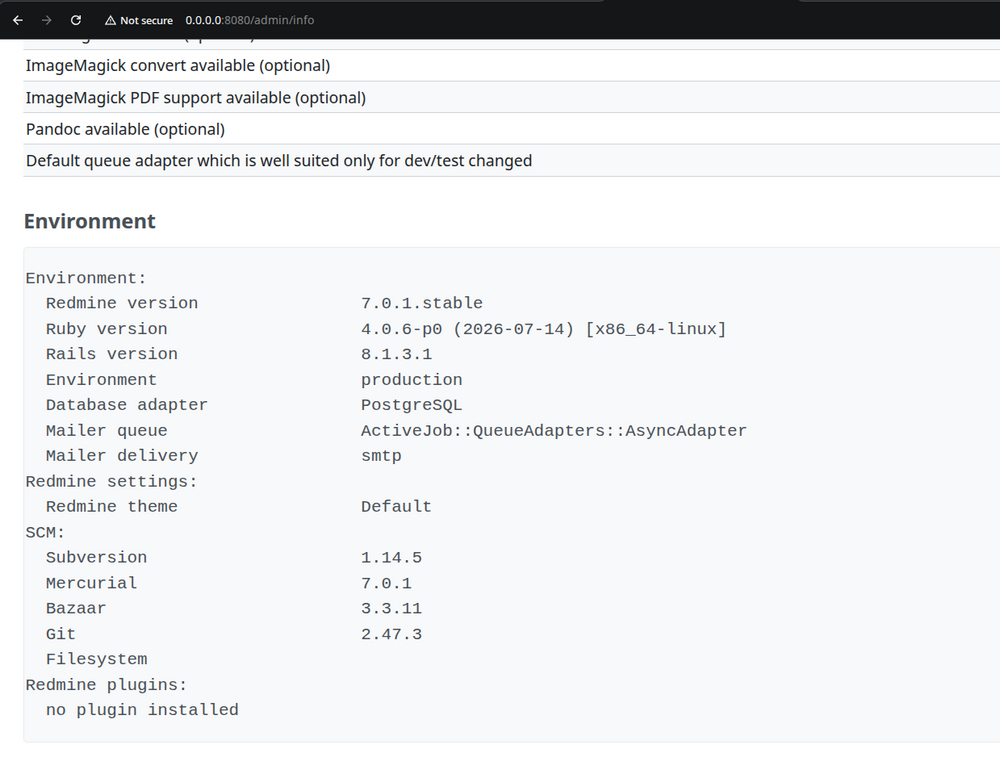Click the browser forward arrow
Screen dimensions: 1000x774
[x=47, y=20]
